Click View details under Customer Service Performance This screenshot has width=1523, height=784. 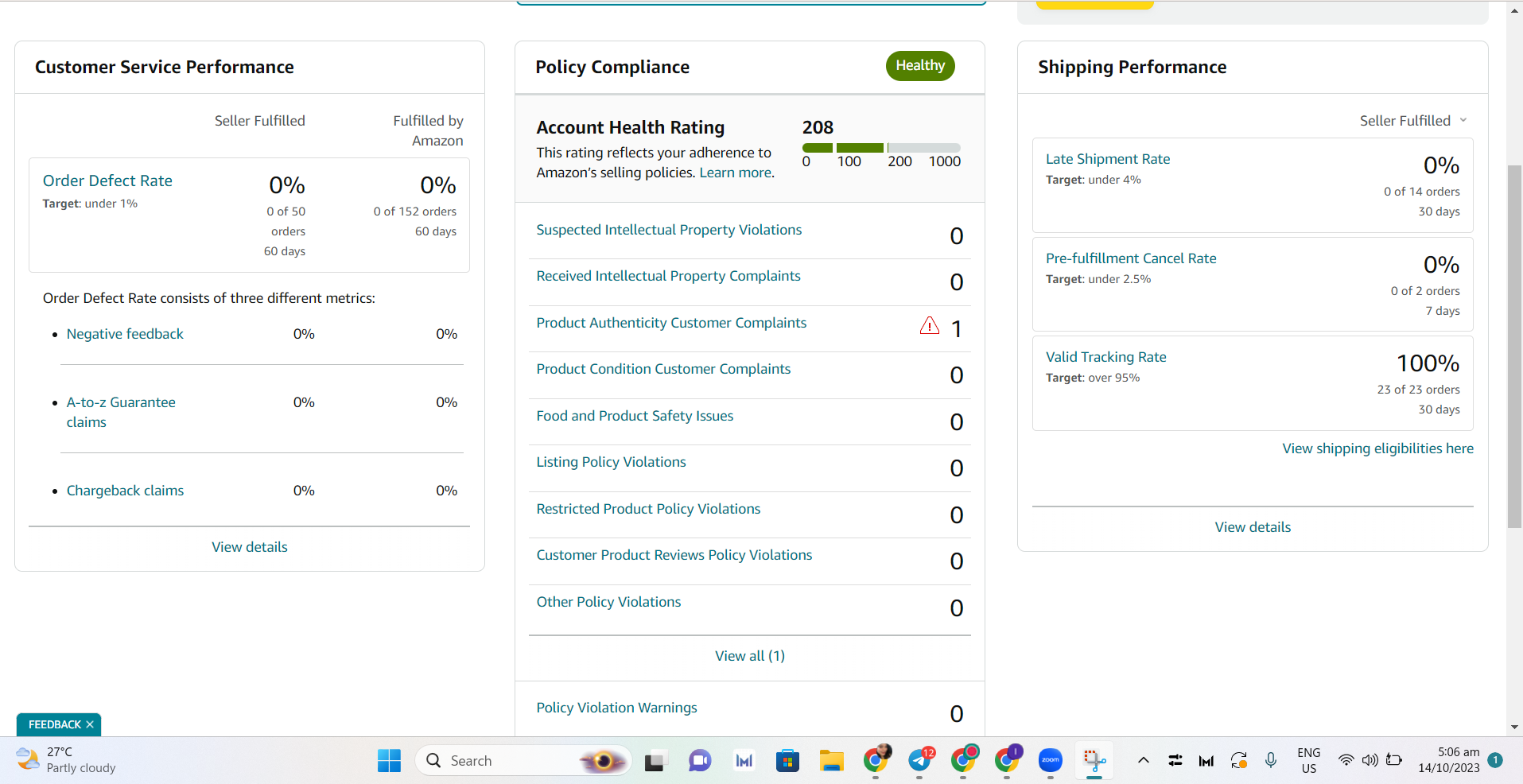point(250,547)
